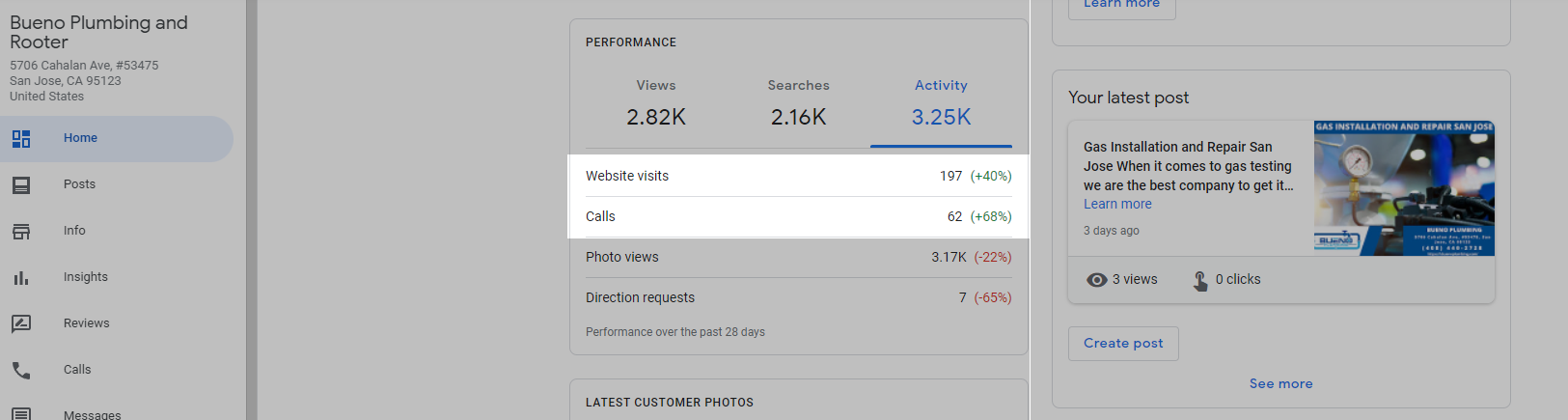The height and width of the screenshot is (420, 1568).
Task: Click the 197 website visits value
Action: click(x=950, y=176)
